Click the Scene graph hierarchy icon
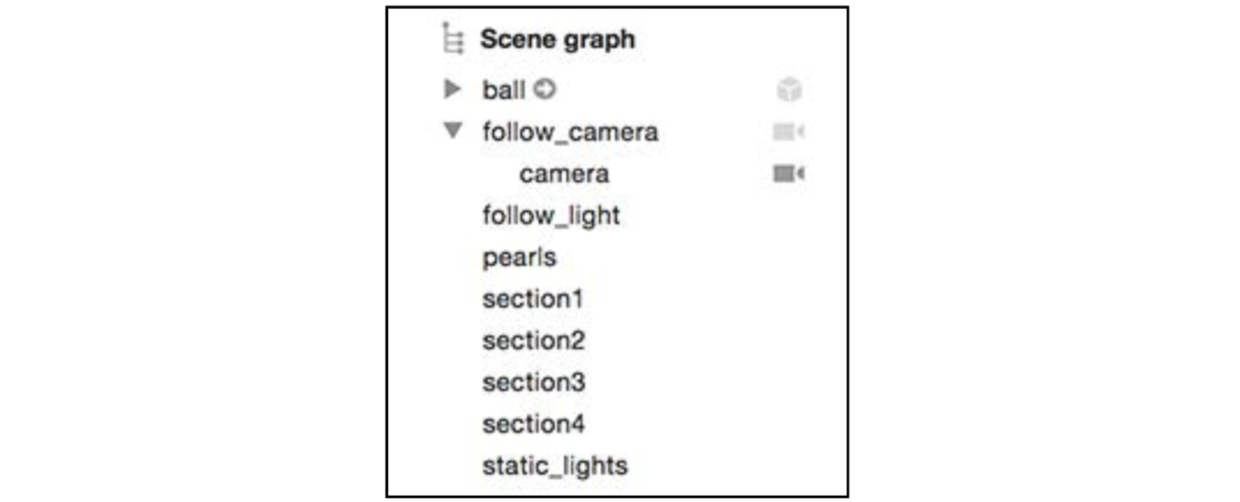The width and height of the screenshot is (1240, 502). [x=453, y=40]
